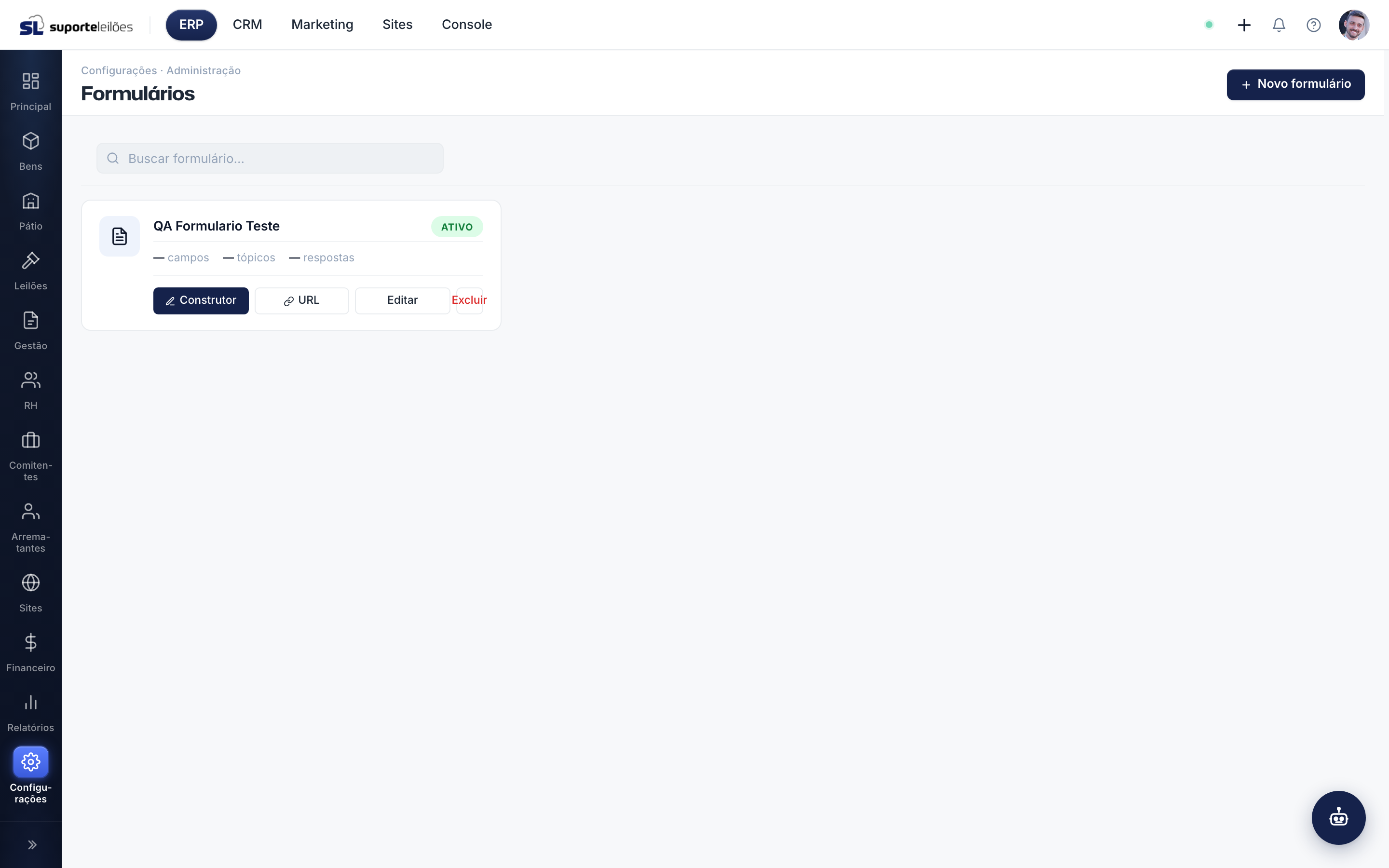The height and width of the screenshot is (868, 1389).
Task: Click Configurações breadcrumb link
Action: [x=119, y=70]
